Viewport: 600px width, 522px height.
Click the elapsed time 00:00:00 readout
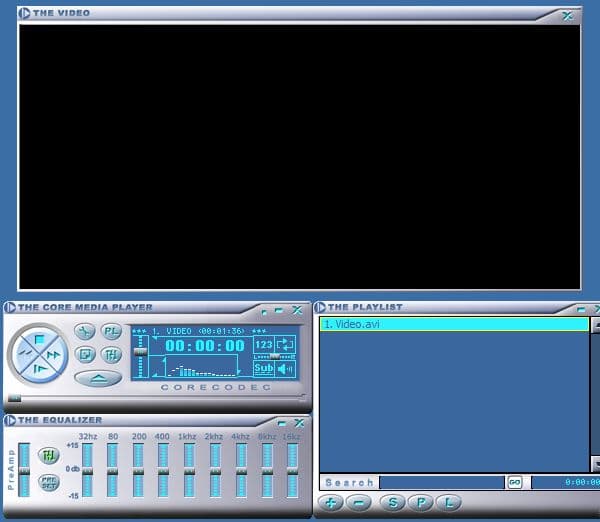205,346
